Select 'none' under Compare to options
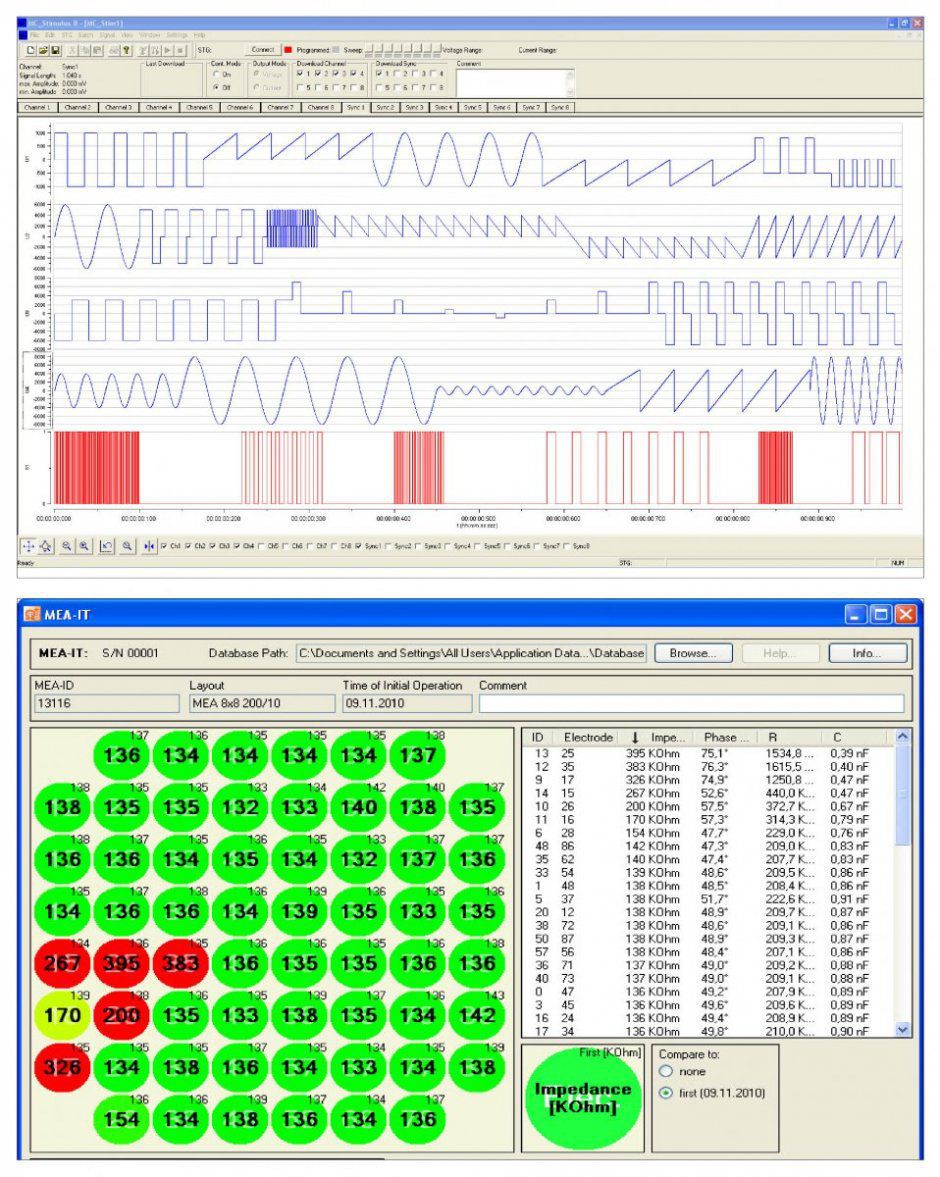Image resolution: width=940 pixels, height=1177 pixels. [664, 1070]
